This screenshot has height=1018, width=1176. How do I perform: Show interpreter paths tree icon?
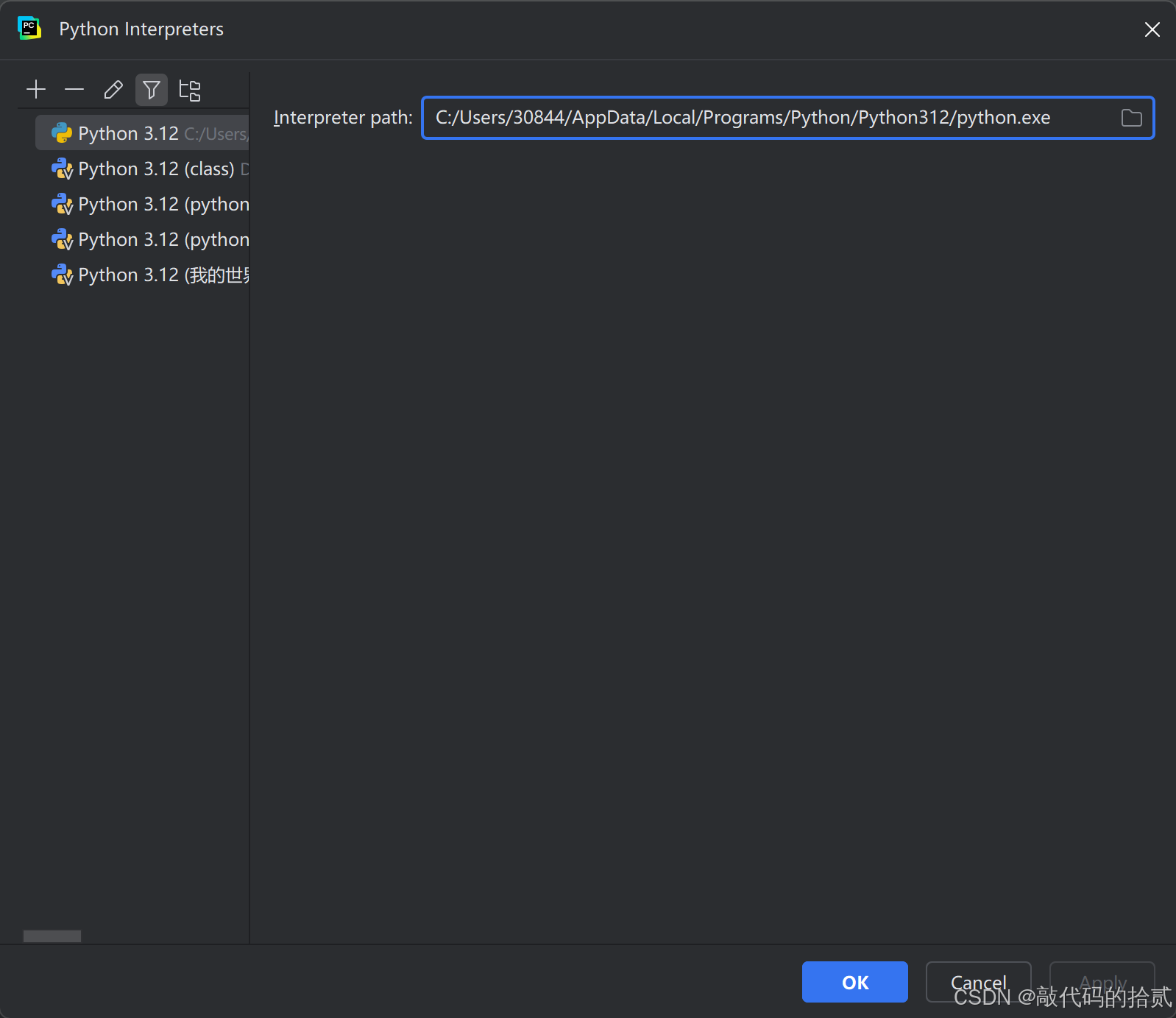click(x=190, y=90)
